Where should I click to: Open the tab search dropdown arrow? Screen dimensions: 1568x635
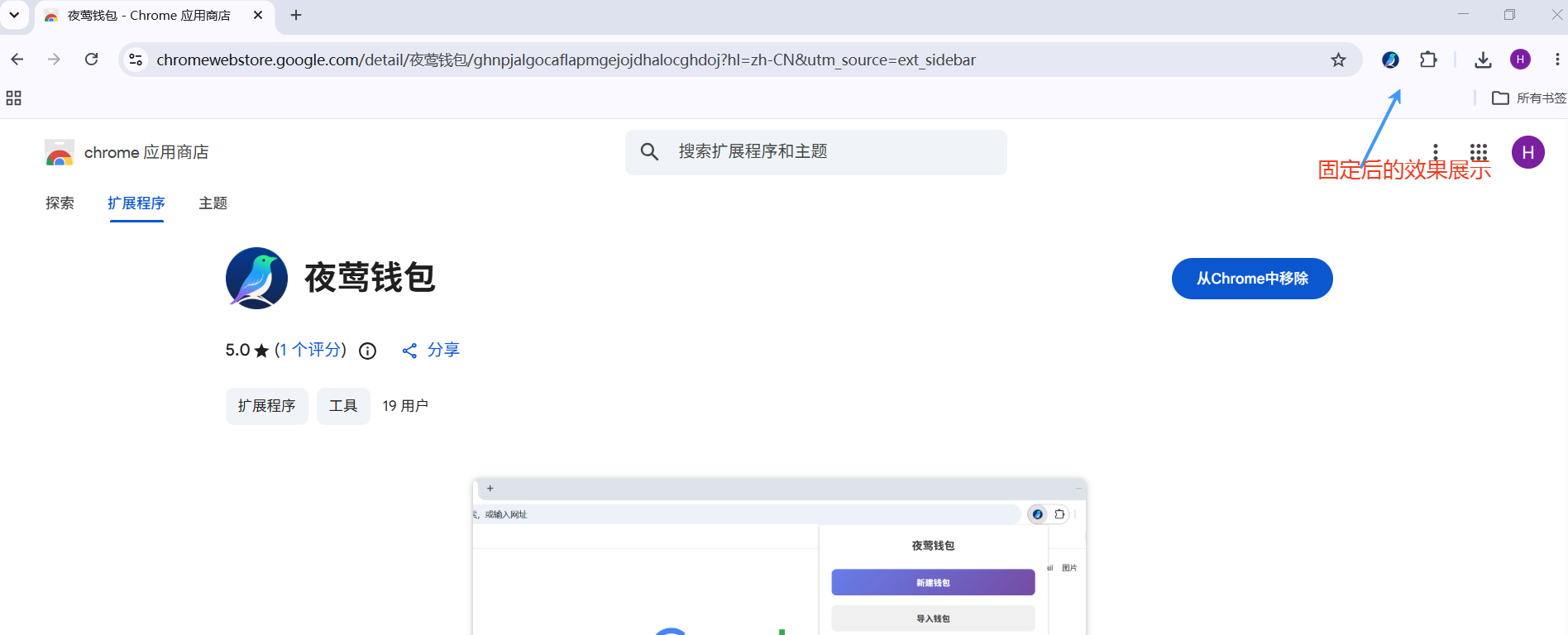coord(14,15)
